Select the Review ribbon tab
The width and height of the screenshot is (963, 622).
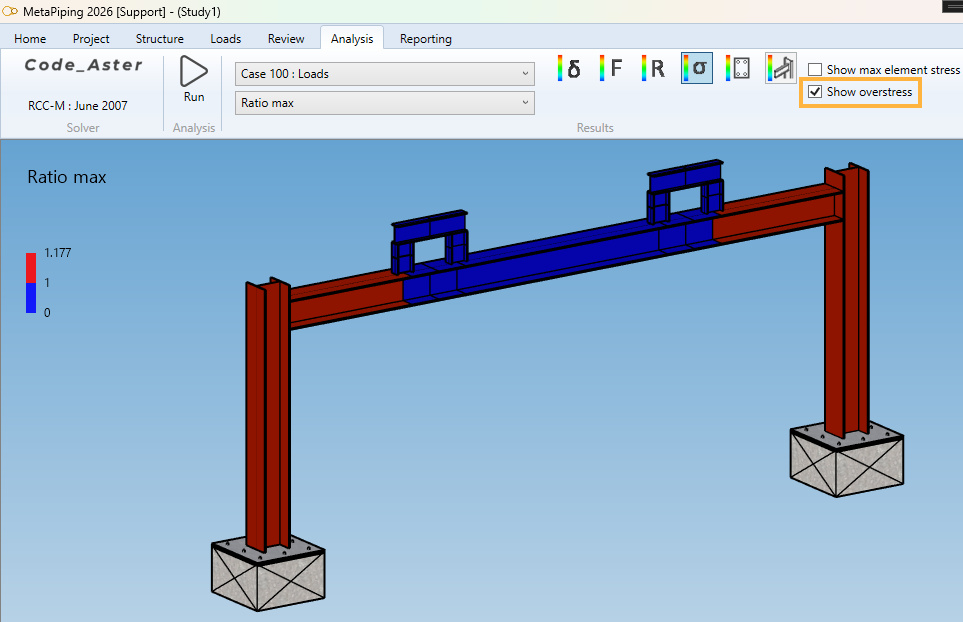[x=285, y=39]
